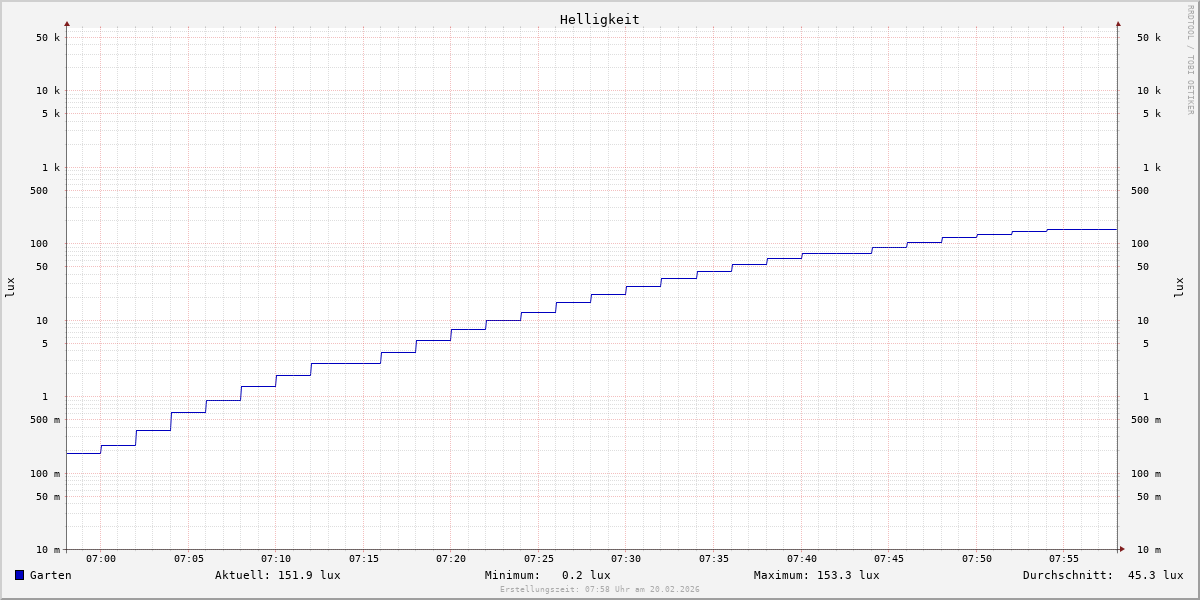1200x600 pixels.
Task: Click the 1 k label on left axis
Action: click(50, 167)
